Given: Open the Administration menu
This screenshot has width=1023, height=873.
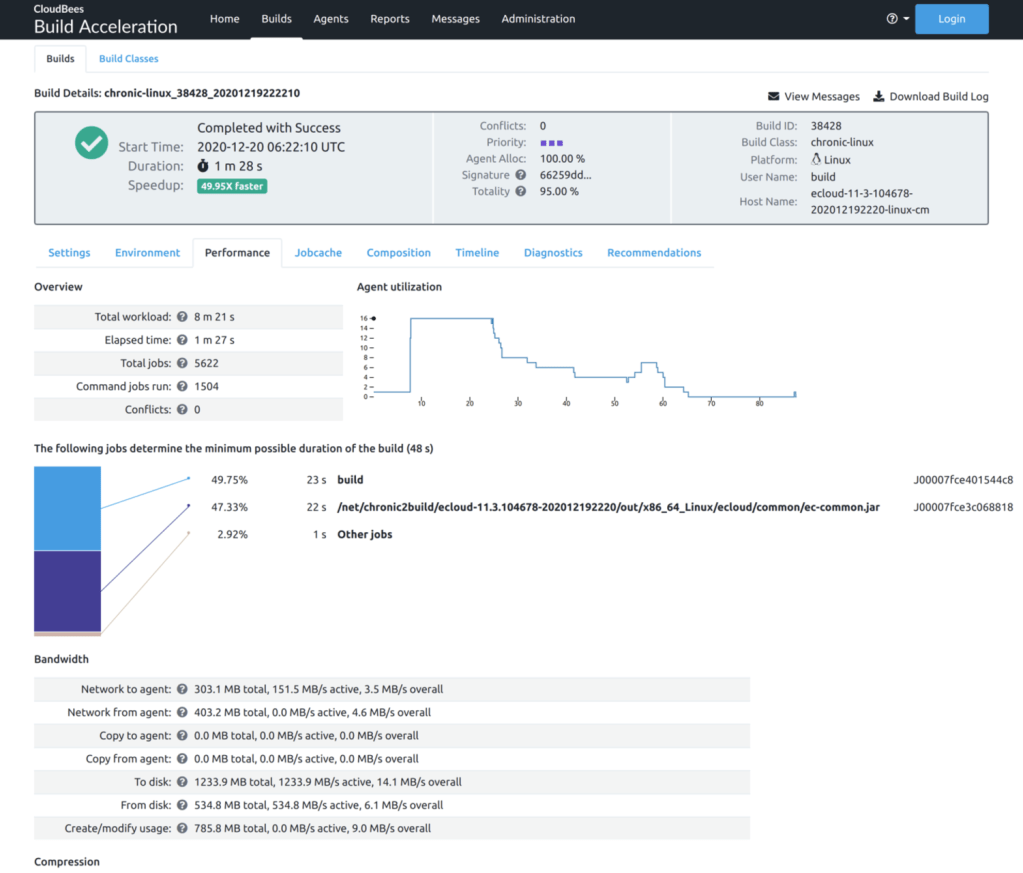Looking at the screenshot, I should tap(538, 19).
